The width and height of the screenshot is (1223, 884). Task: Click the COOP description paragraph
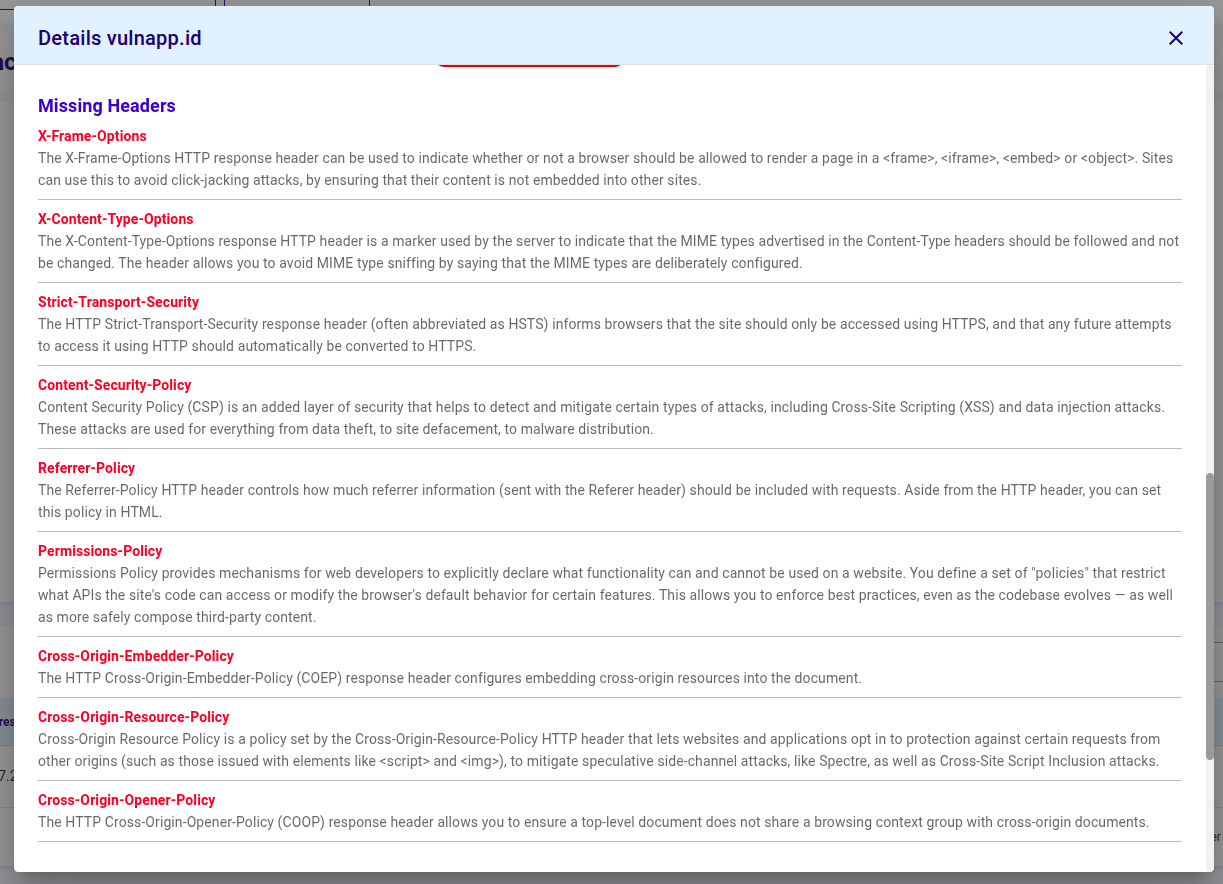tap(594, 822)
